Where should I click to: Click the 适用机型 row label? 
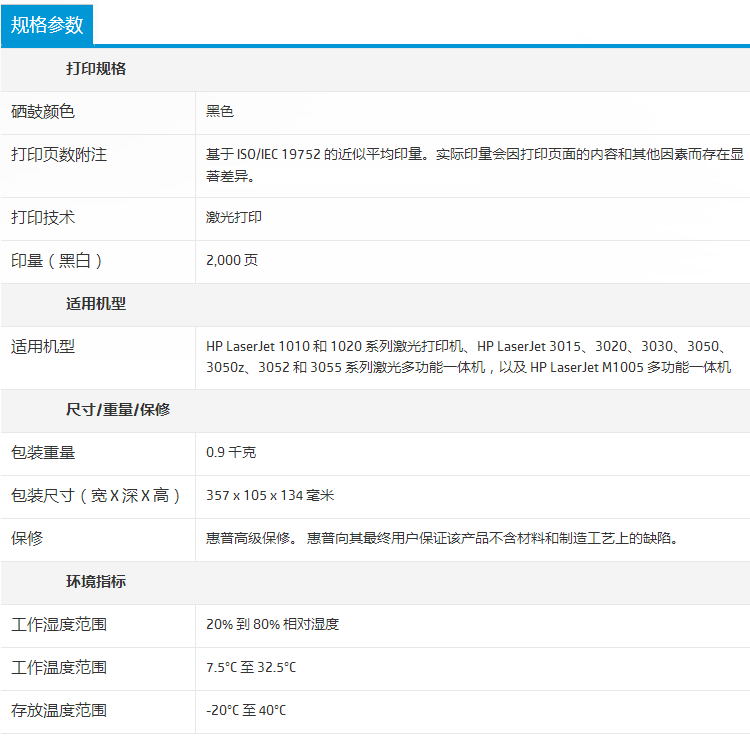coord(43,346)
